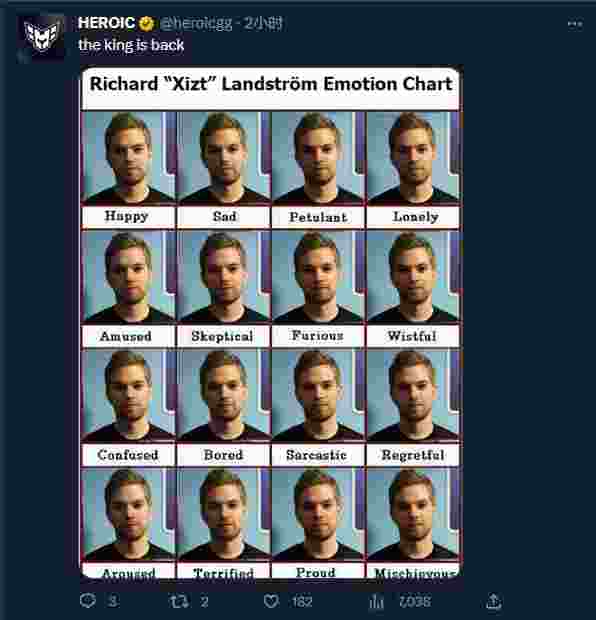
Task: Click the retweet icon
Action: pyautogui.click(x=178, y=601)
